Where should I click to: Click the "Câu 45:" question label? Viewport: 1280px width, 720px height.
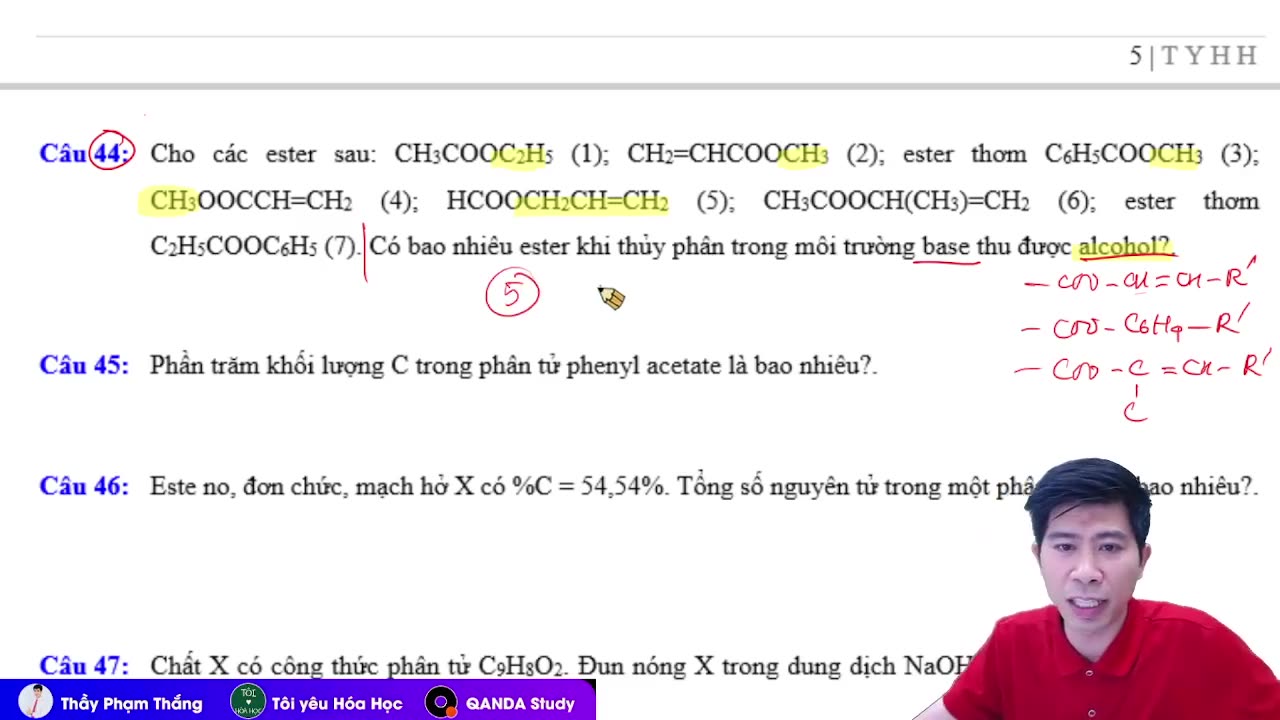point(84,366)
